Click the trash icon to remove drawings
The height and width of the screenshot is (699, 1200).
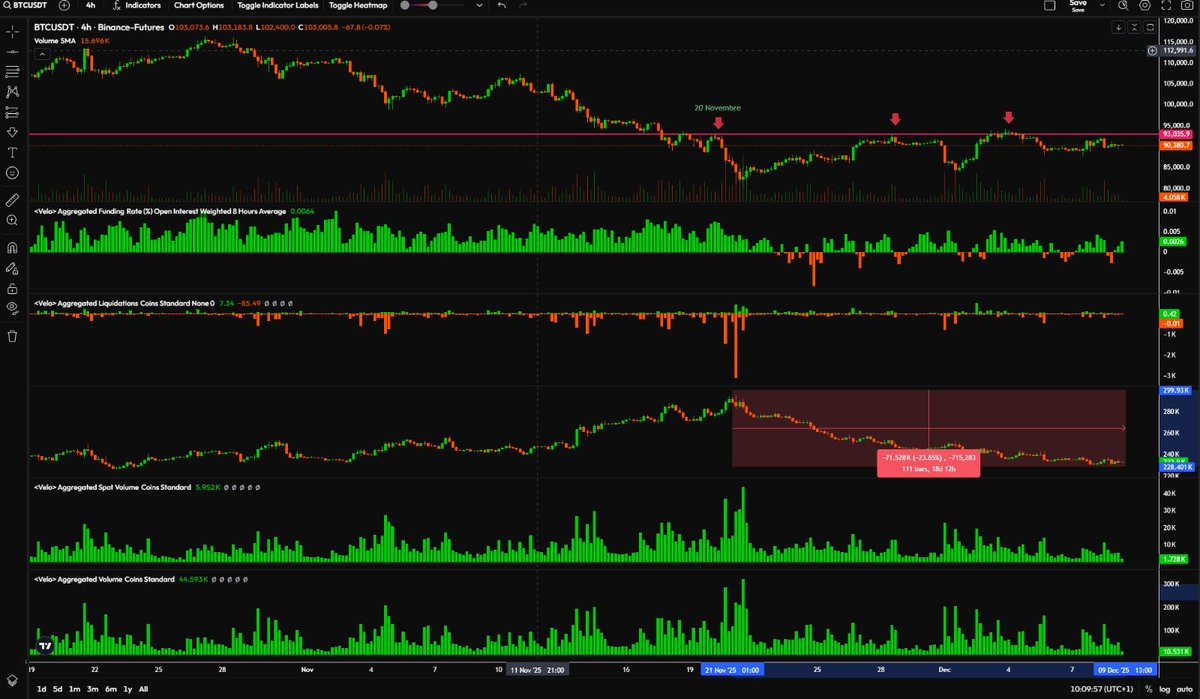coord(12,336)
